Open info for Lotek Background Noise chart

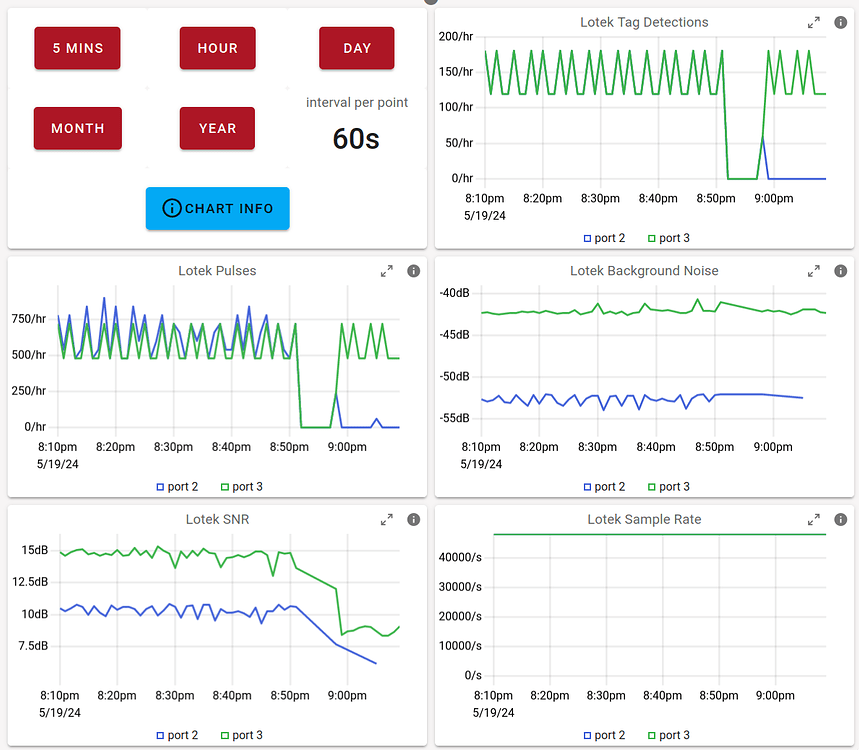[841, 271]
